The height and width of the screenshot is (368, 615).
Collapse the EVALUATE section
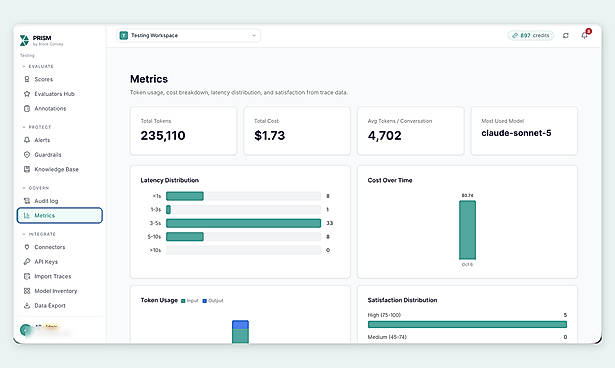pyautogui.click(x=38, y=66)
